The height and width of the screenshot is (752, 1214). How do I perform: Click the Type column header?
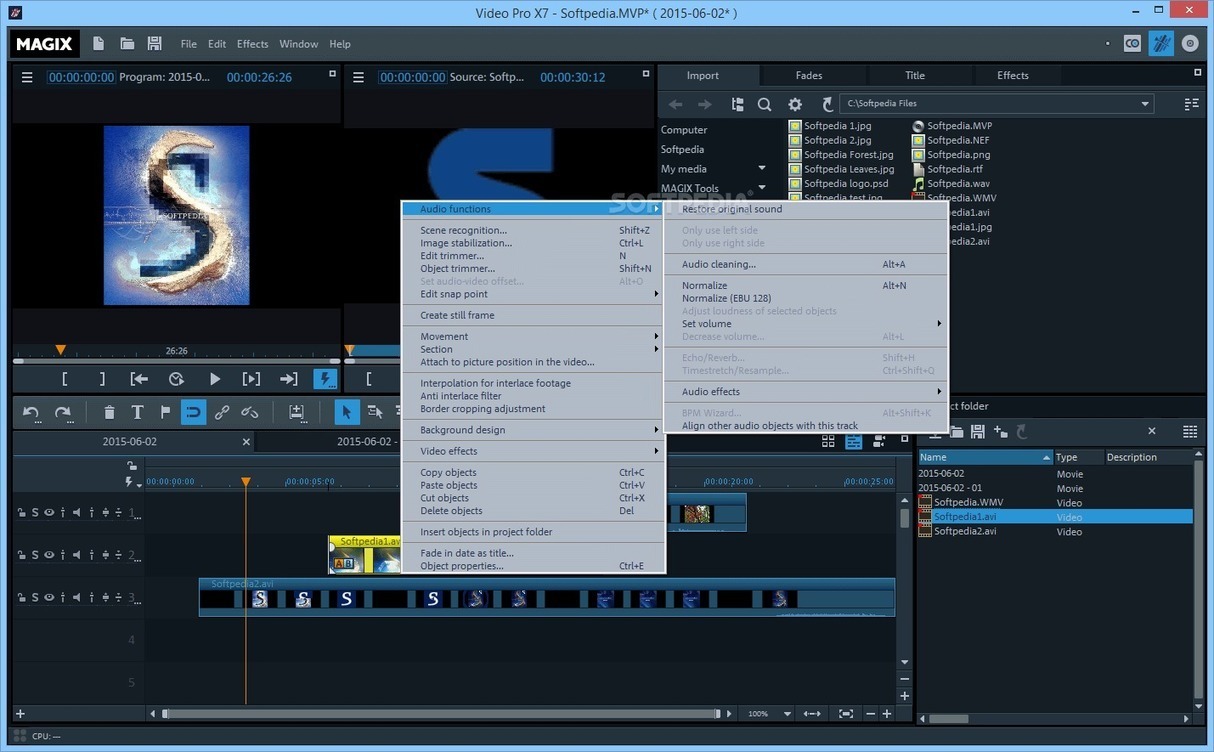[x=1079, y=457]
